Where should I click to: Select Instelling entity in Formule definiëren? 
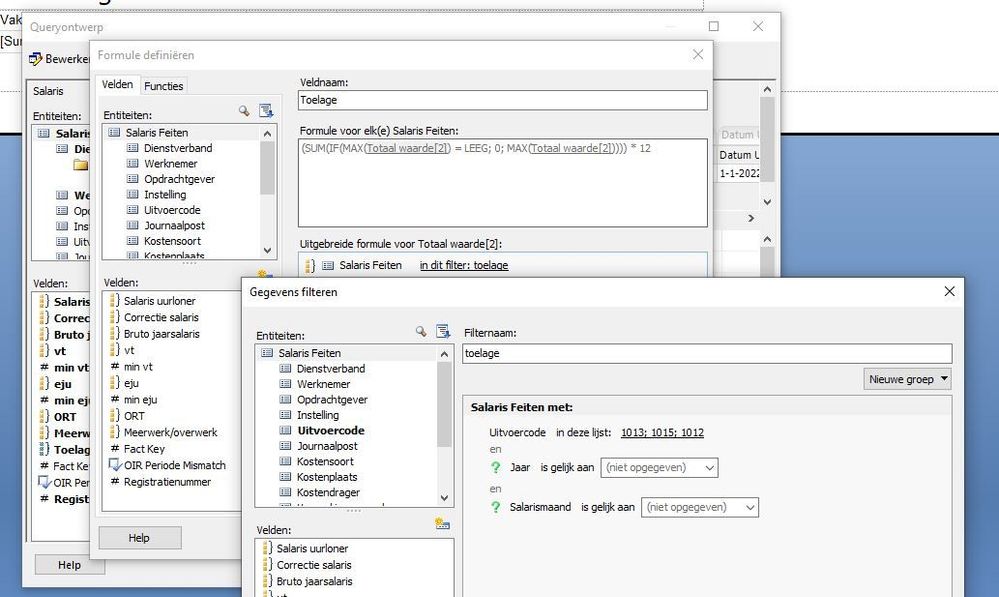(x=165, y=194)
